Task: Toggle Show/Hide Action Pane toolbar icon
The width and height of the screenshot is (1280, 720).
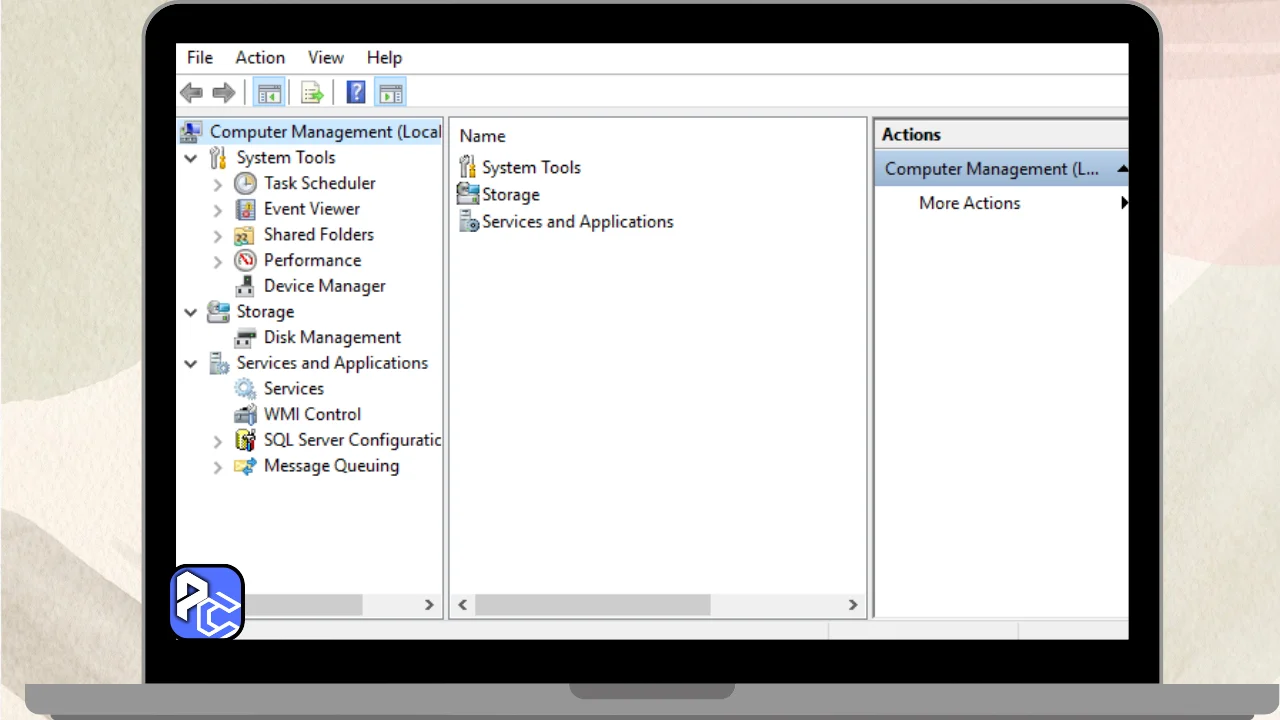Action: point(391,93)
